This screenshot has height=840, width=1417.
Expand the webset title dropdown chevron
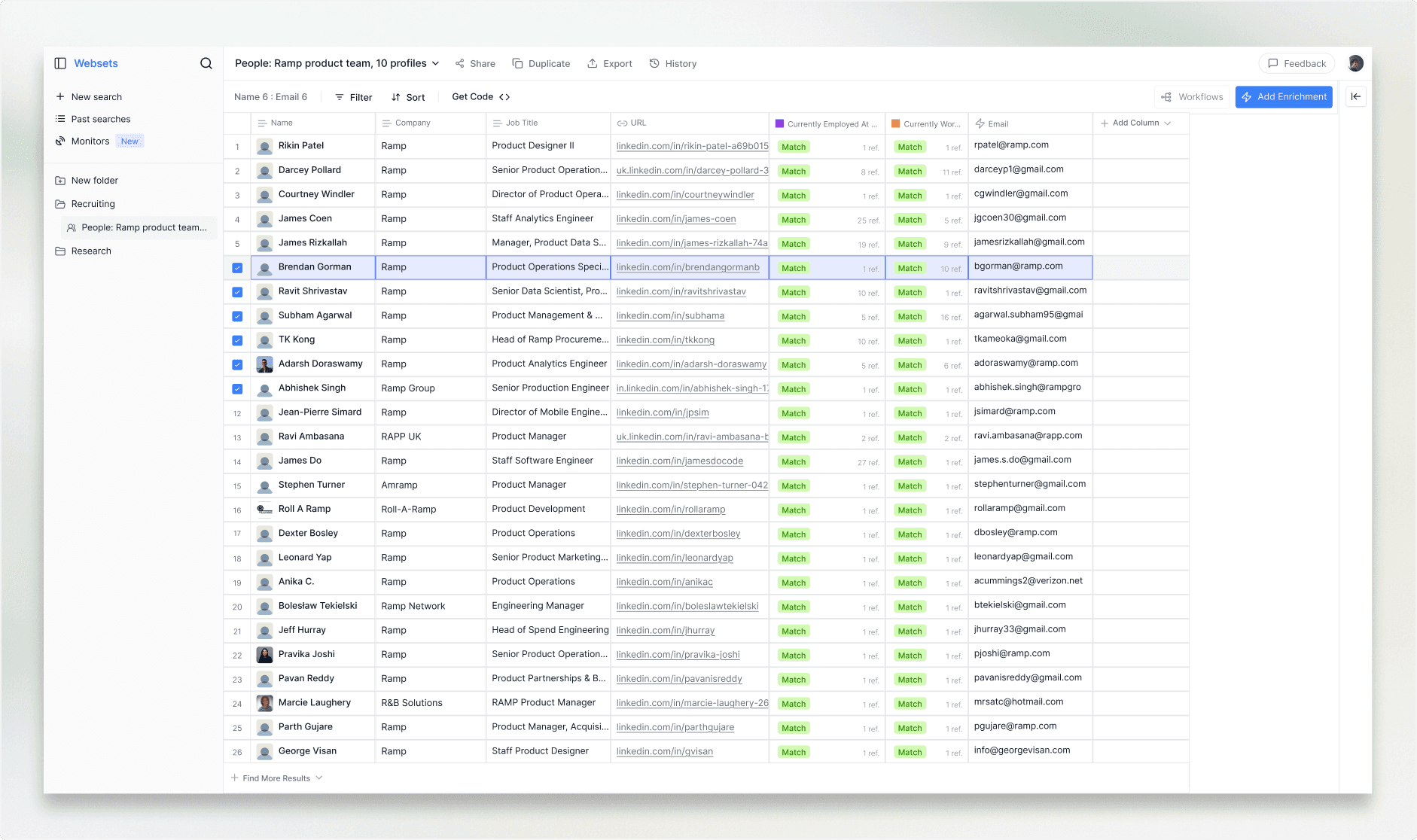point(435,64)
